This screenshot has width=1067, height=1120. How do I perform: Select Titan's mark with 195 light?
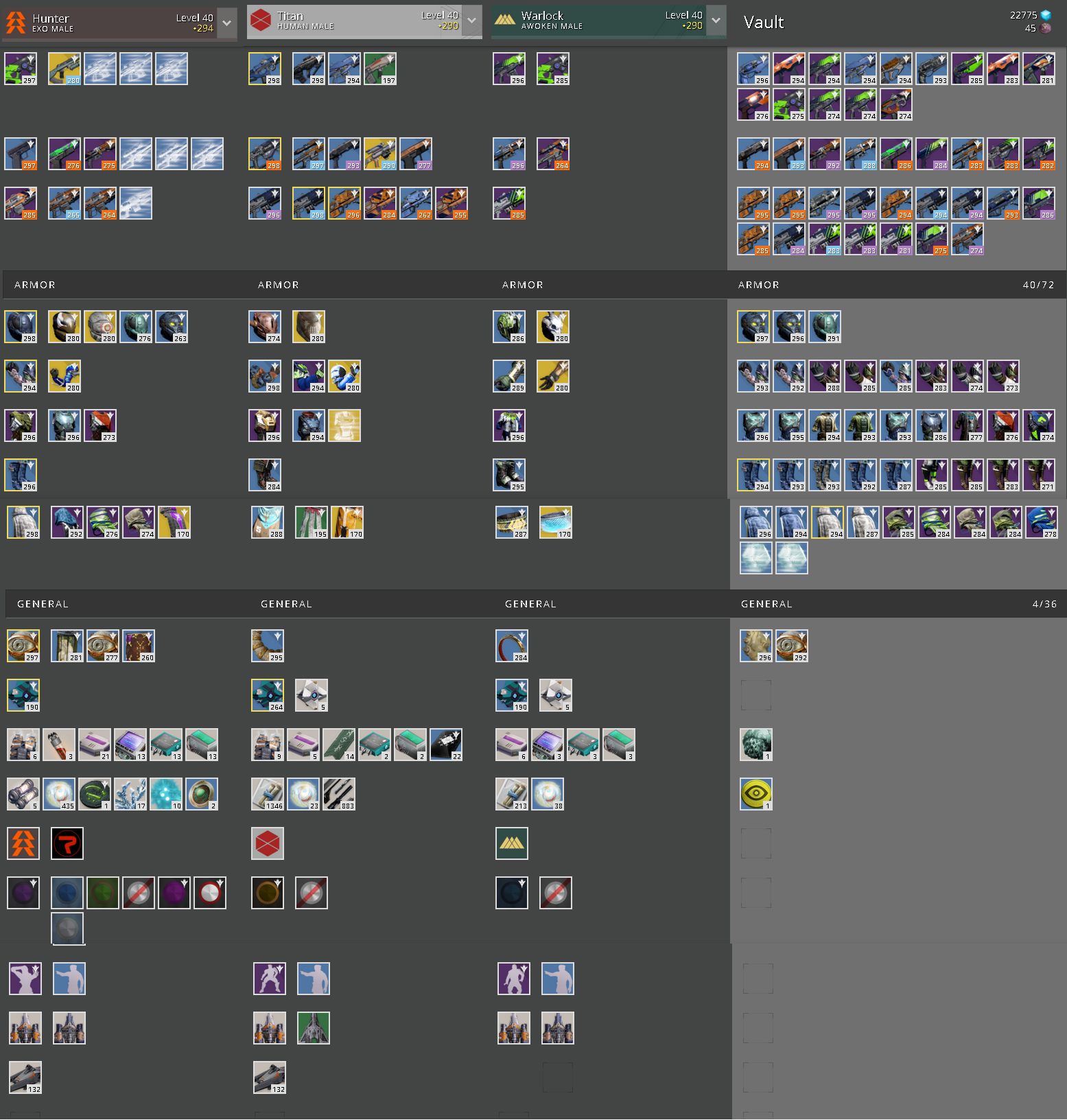(x=312, y=522)
